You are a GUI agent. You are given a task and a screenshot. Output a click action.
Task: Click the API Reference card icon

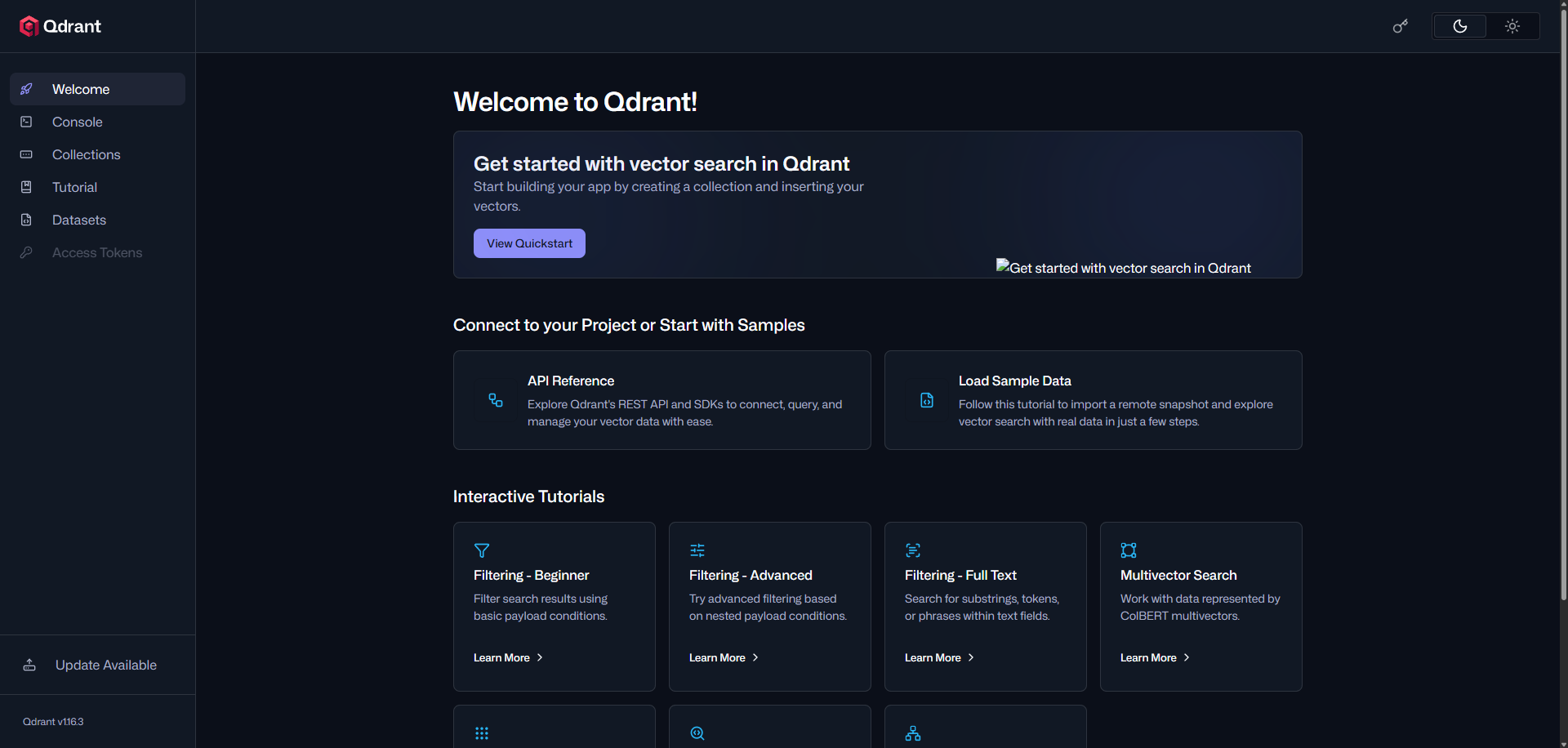coord(496,400)
